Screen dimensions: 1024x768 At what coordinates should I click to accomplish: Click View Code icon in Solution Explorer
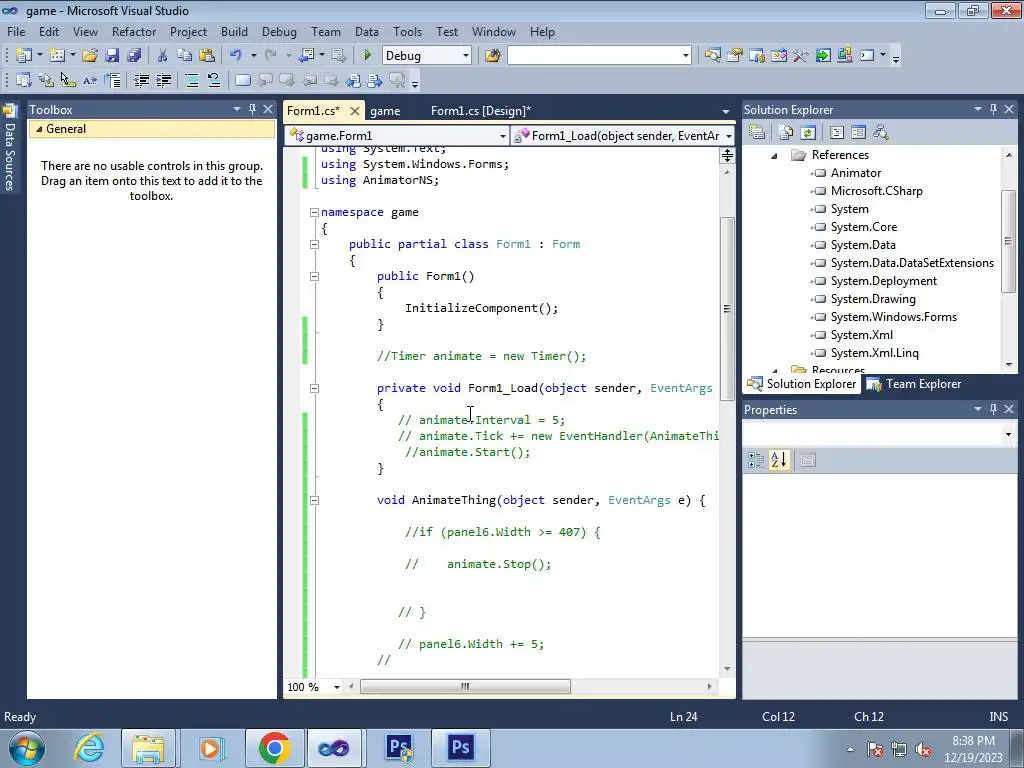pyautogui.click(x=837, y=133)
